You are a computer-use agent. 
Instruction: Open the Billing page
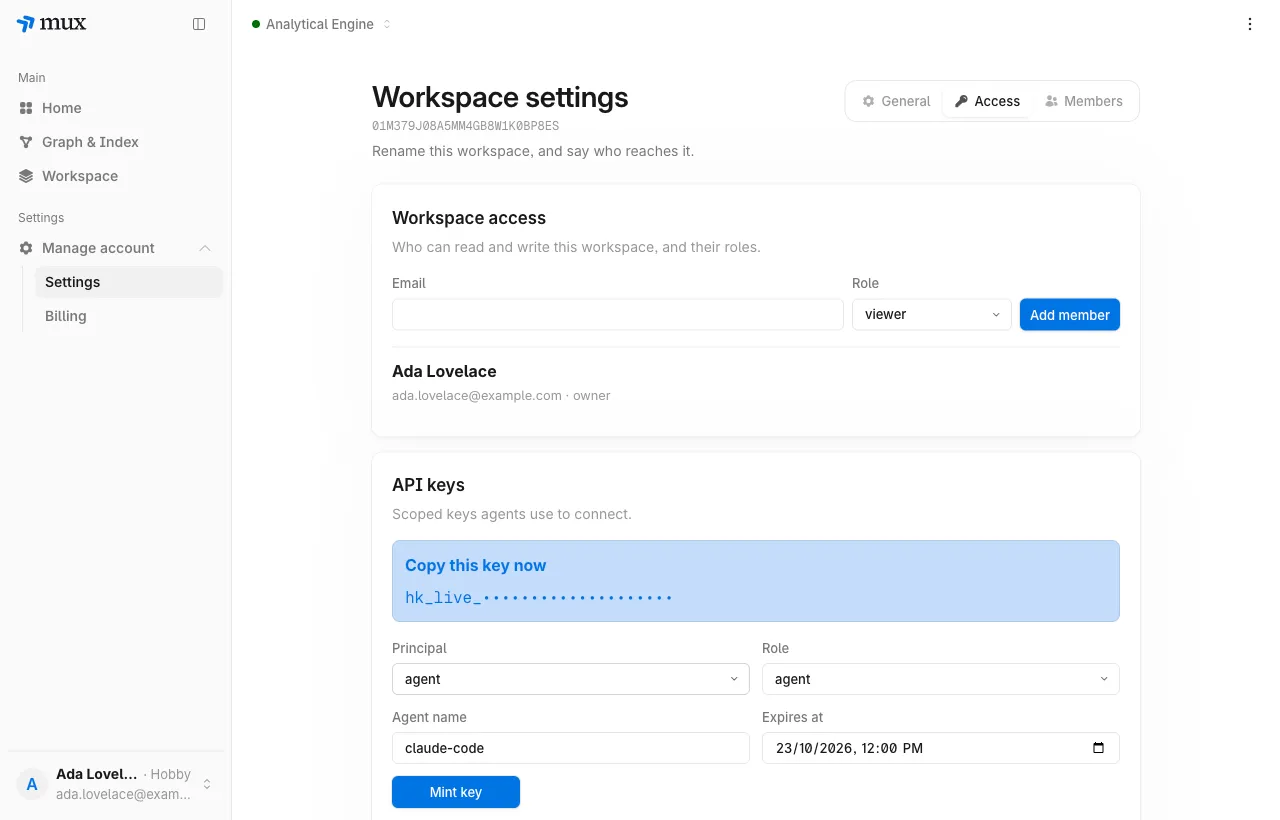[128, 316]
